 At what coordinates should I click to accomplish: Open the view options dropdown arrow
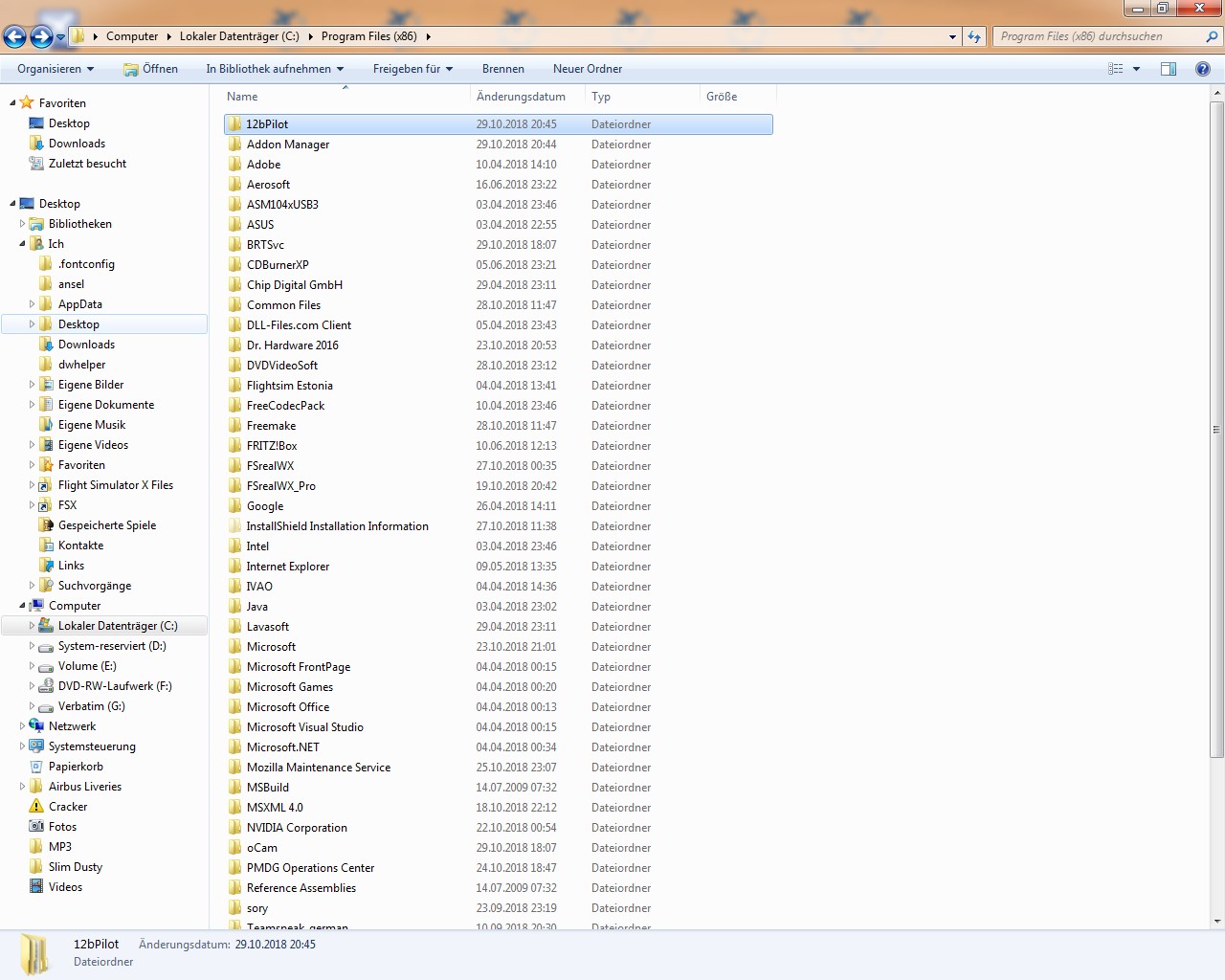pyautogui.click(x=1137, y=69)
